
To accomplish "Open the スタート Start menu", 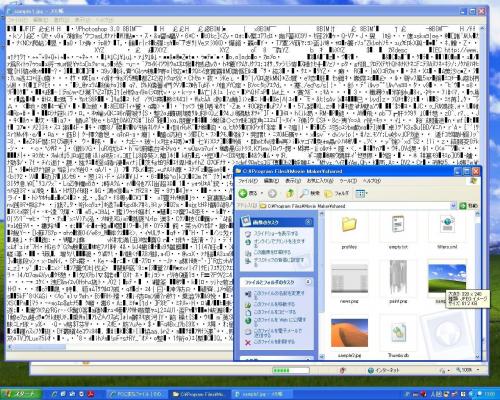I will point(20,394).
